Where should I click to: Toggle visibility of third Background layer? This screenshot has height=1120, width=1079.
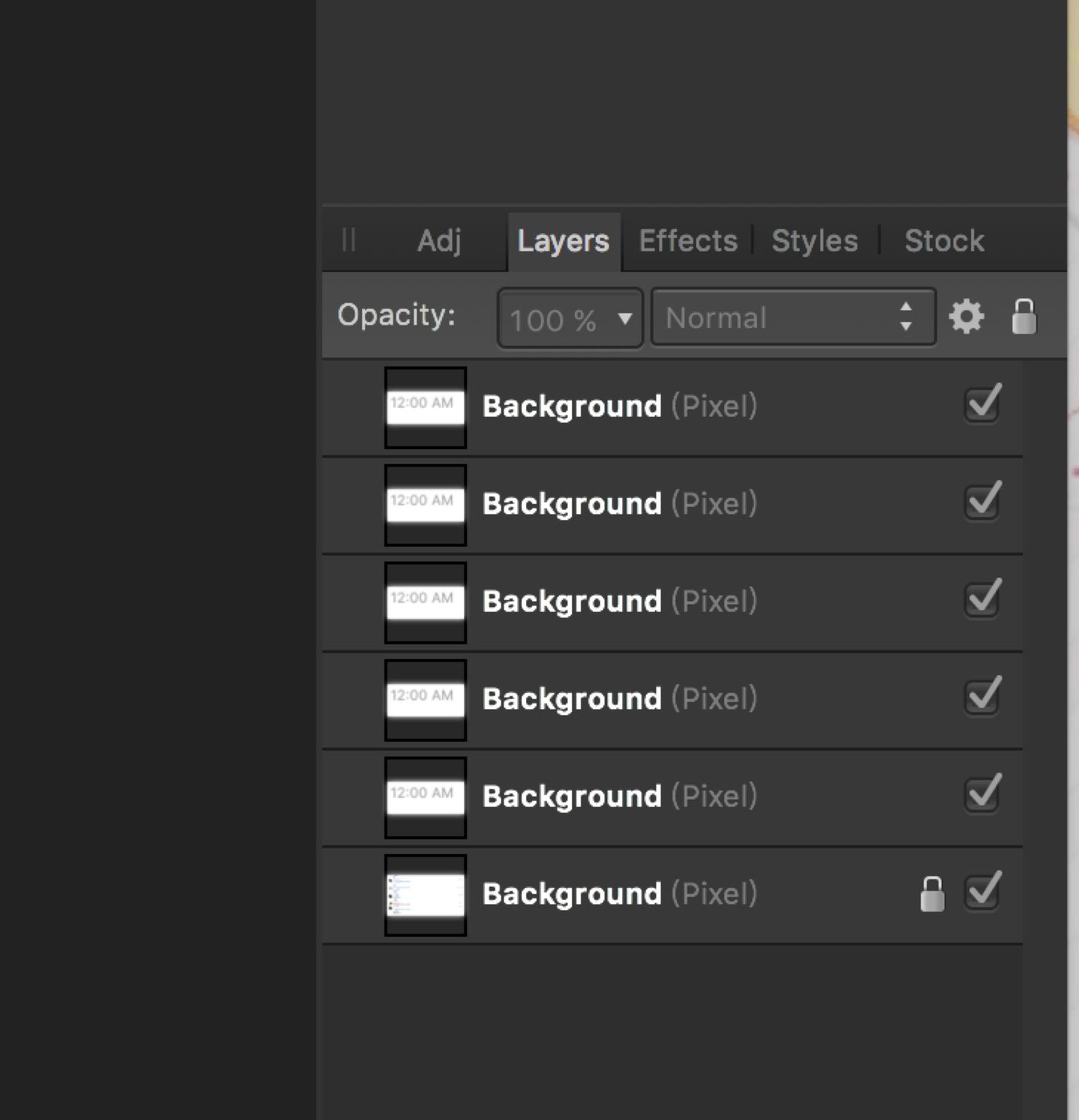coord(982,599)
